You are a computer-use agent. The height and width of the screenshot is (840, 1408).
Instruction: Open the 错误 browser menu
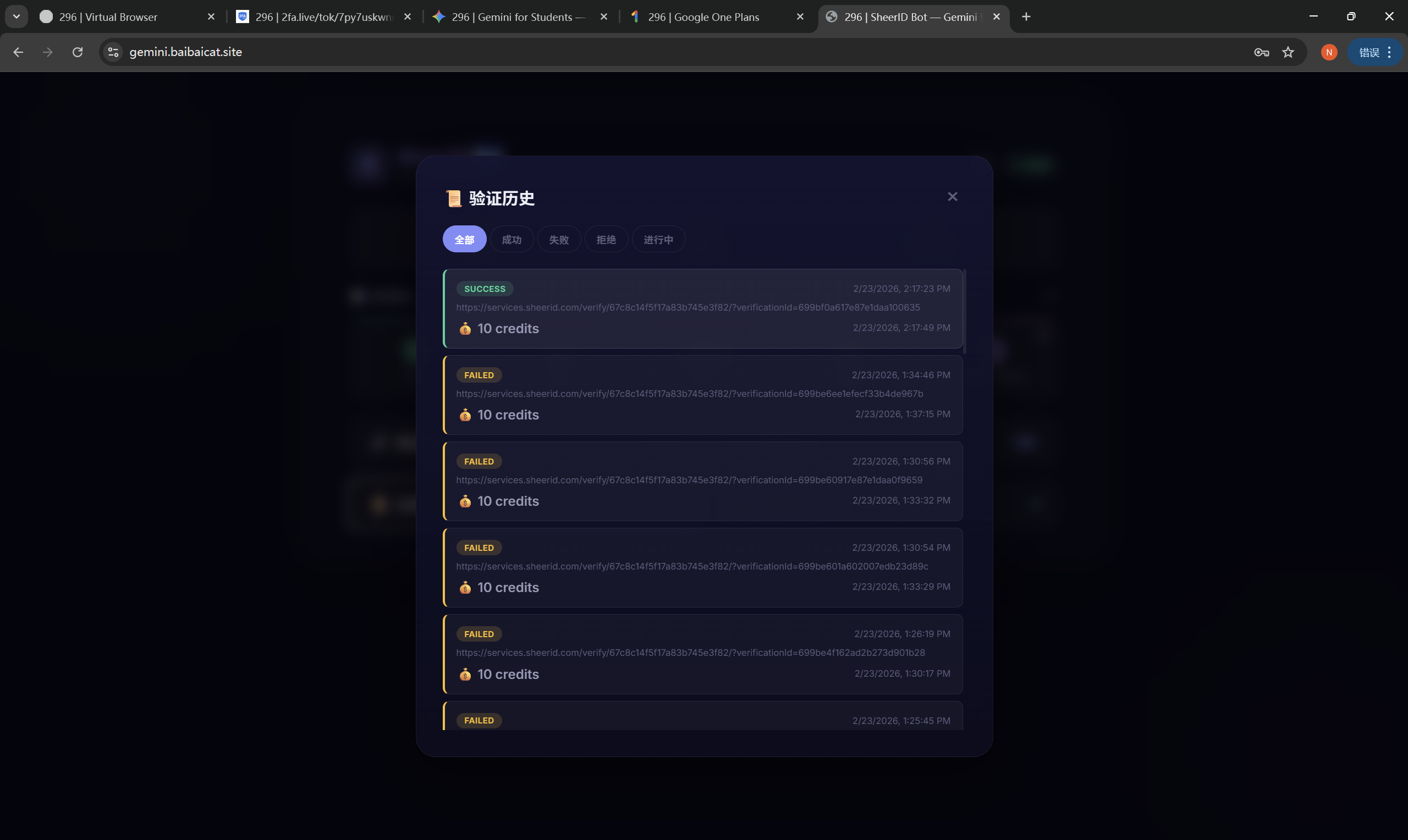[1375, 52]
